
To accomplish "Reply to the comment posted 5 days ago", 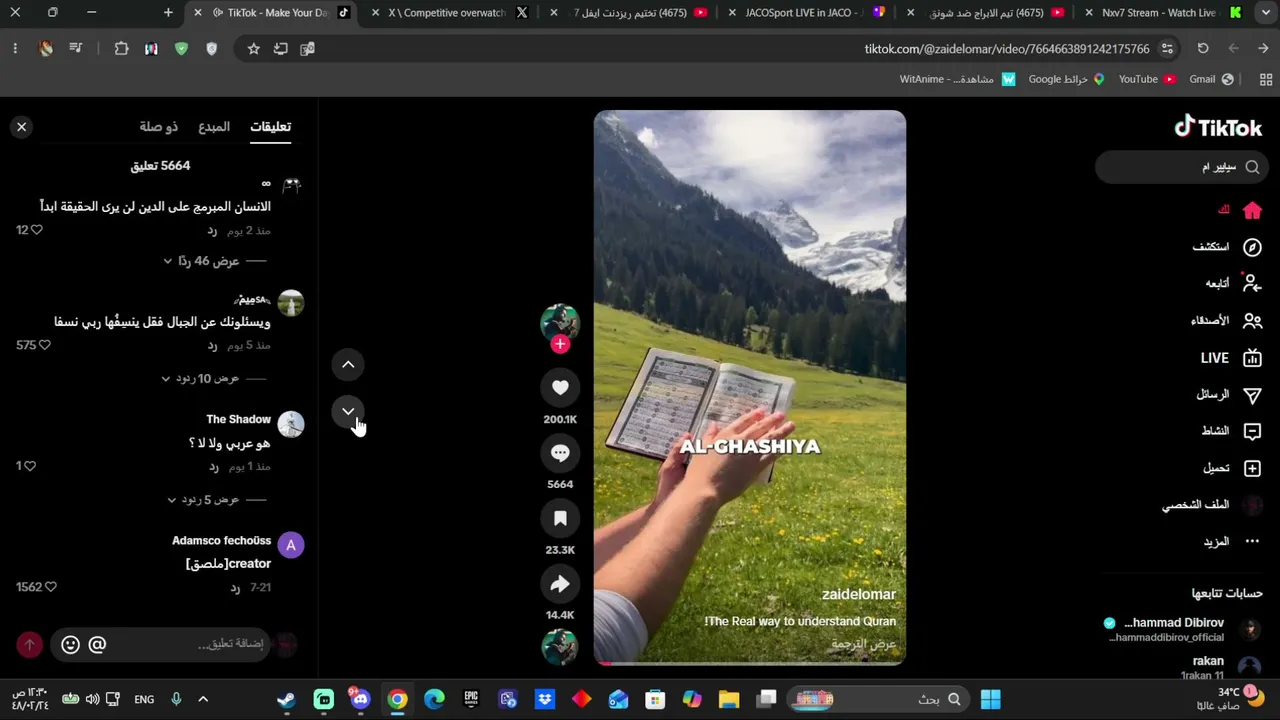I will [212, 345].
